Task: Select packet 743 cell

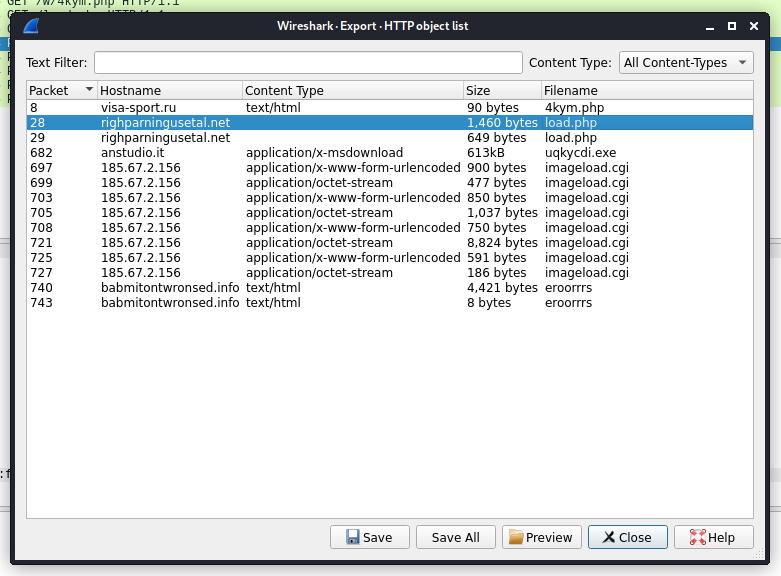Action: 41,302
